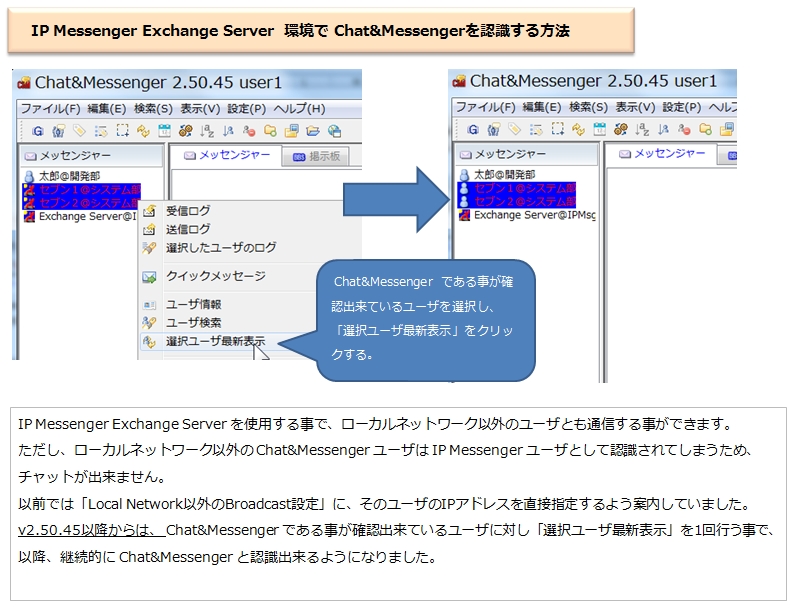Click メッセンジャー user-list header in right window
The width and height of the screenshot is (796, 614).
pyautogui.click(x=526, y=154)
